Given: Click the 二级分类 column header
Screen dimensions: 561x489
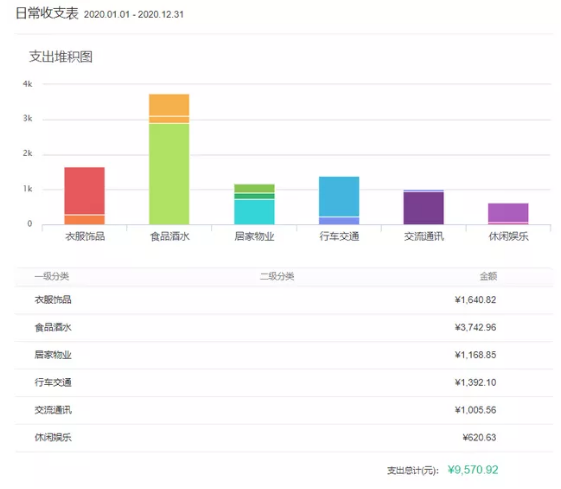Looking at the screenshot, I should click(277, 276).
